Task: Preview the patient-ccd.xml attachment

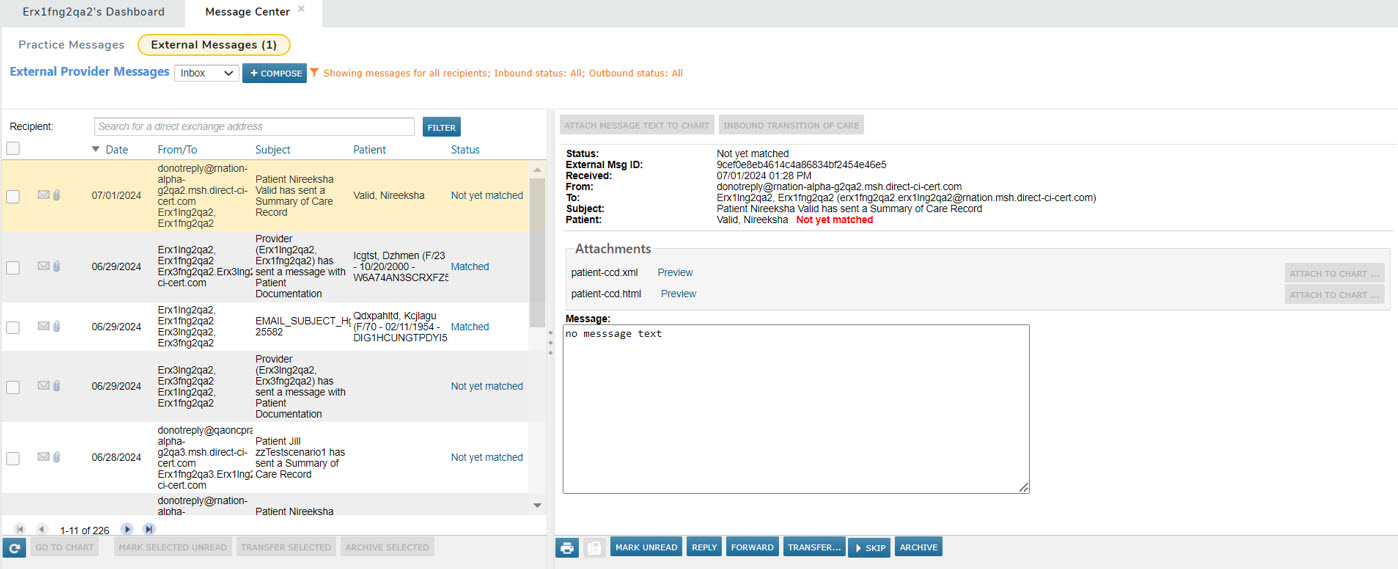Action: point(675,273)
